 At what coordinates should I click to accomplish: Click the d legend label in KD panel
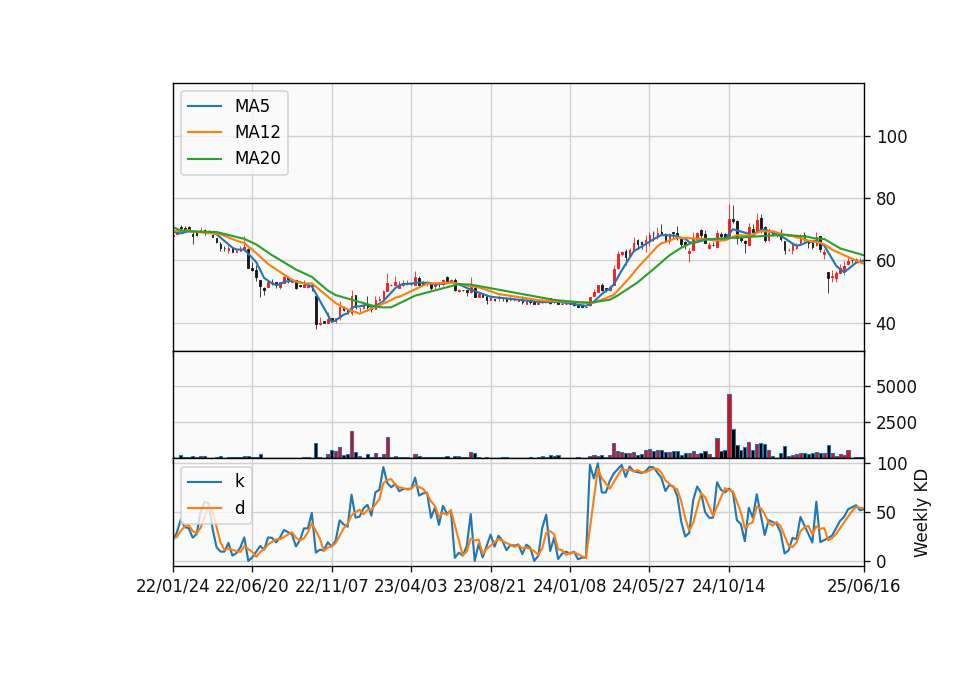240,508
